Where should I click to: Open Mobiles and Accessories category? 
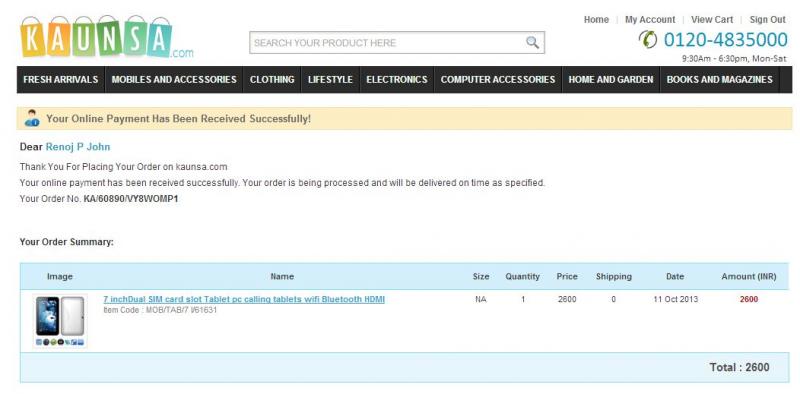pyautogui.click(x=174, y=80)
